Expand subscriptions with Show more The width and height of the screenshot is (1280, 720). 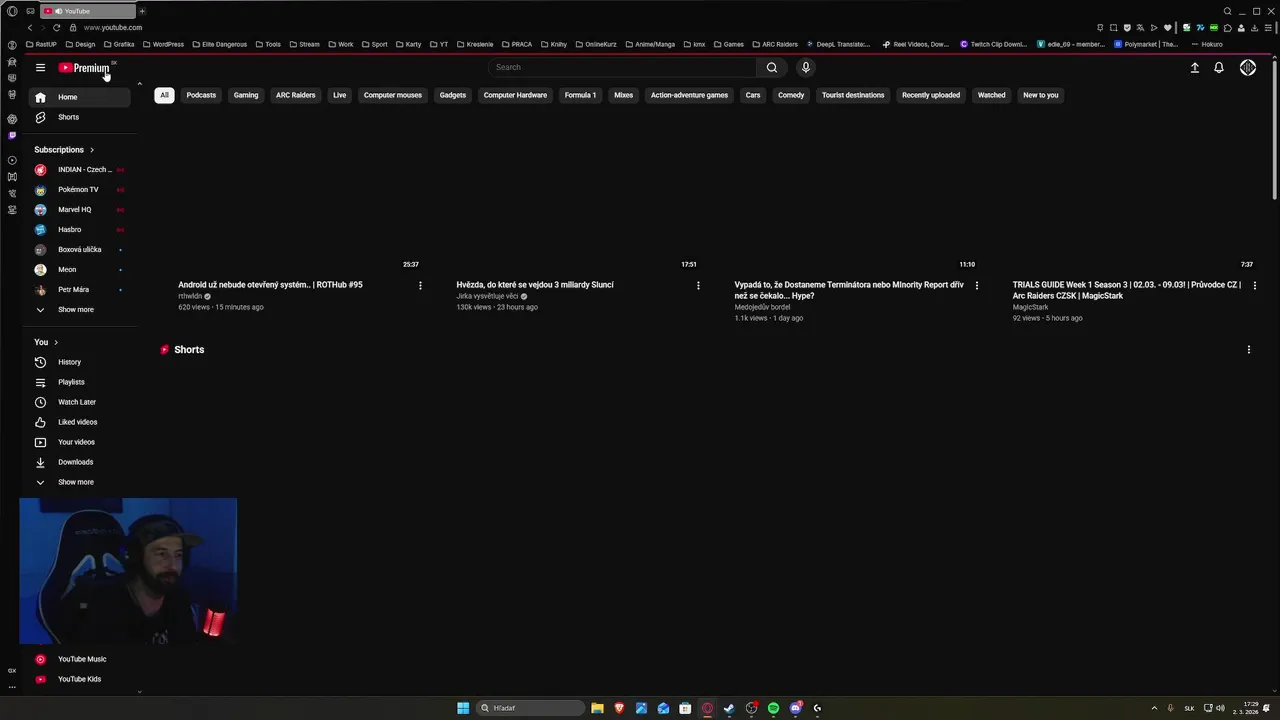point(80,310)
